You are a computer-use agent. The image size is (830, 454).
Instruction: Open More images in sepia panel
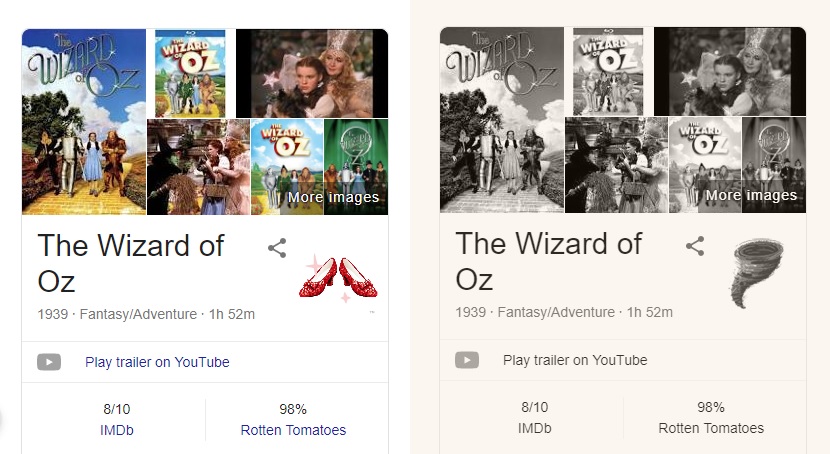tap(751, 195)
